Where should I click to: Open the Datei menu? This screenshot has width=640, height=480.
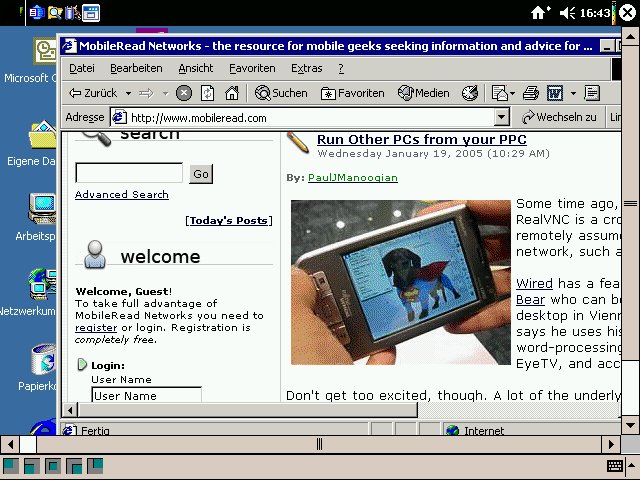coord(82,68)
